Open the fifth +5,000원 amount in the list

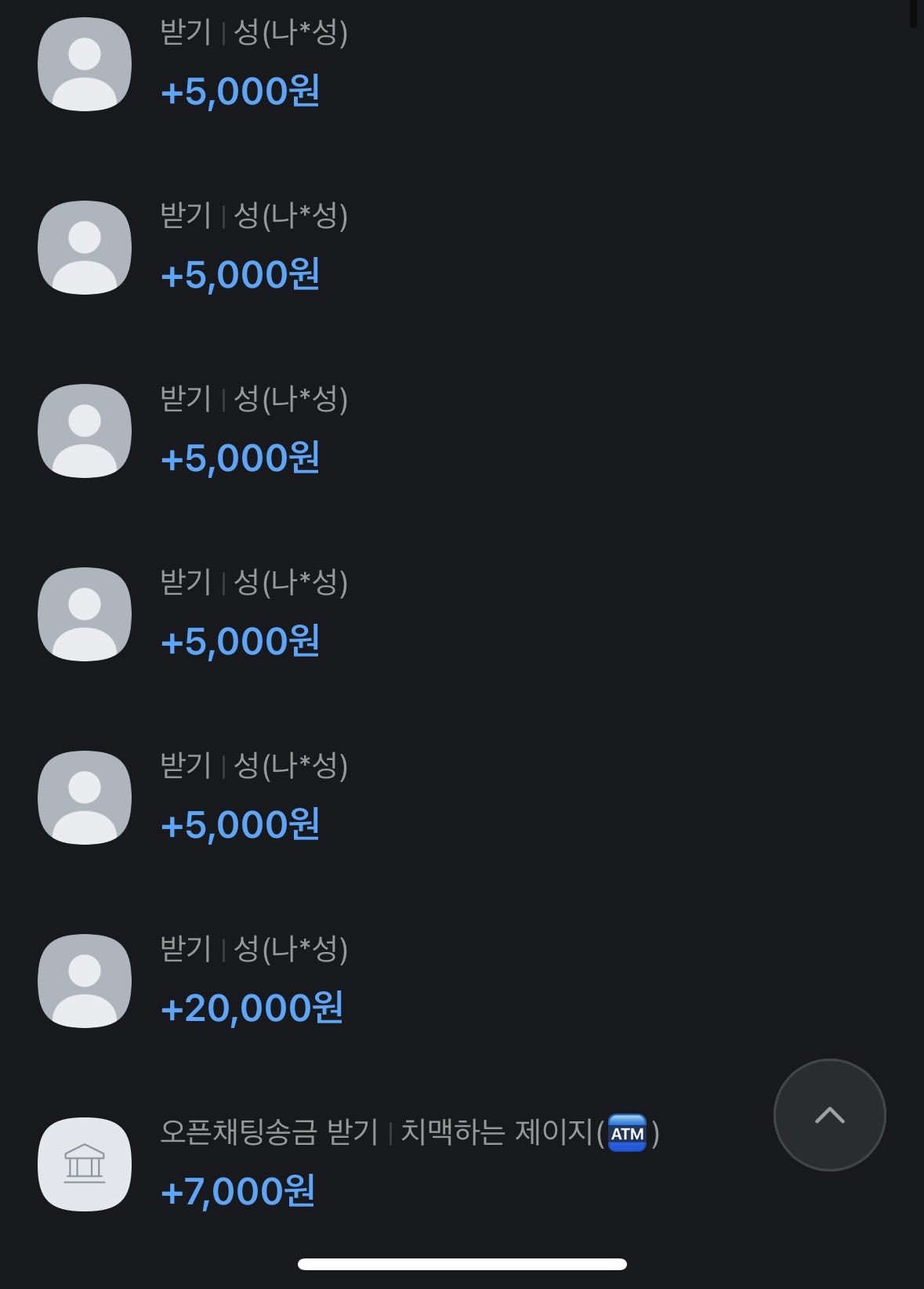point(240,825)
